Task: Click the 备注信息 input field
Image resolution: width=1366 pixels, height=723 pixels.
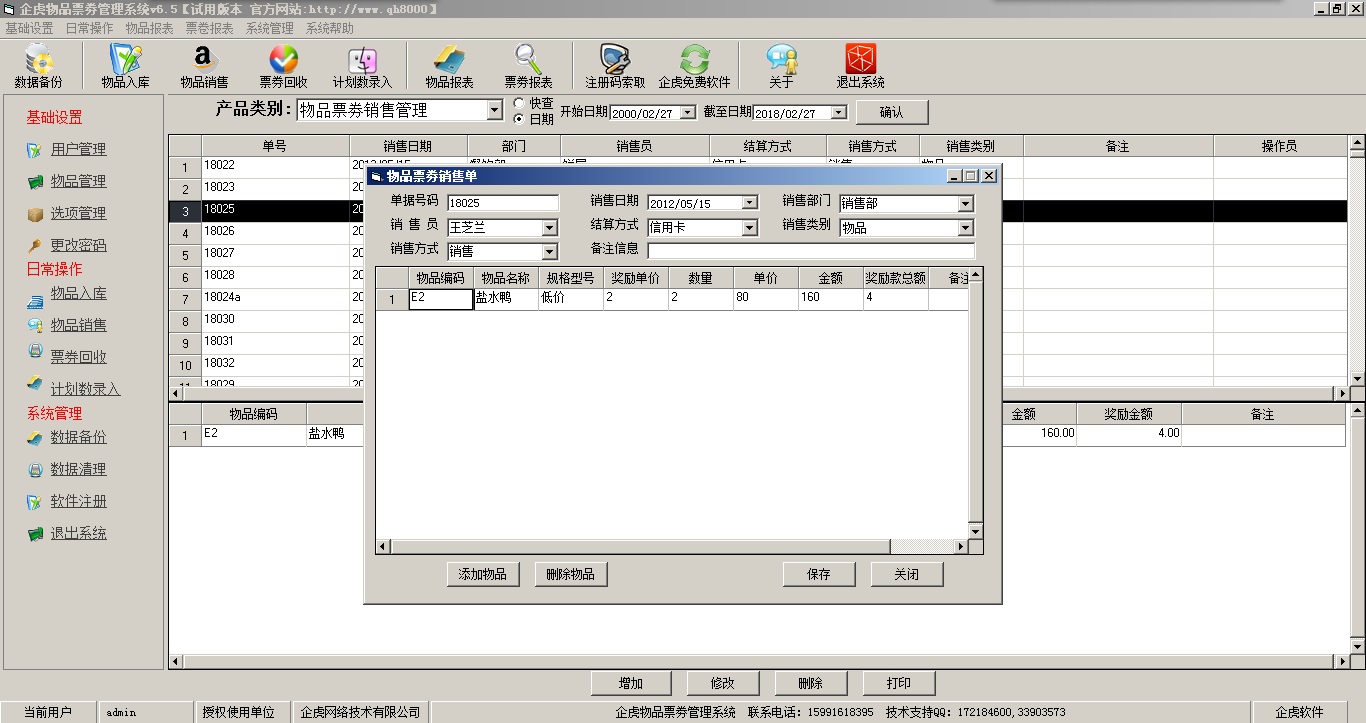Action: (x=811, y=250)
